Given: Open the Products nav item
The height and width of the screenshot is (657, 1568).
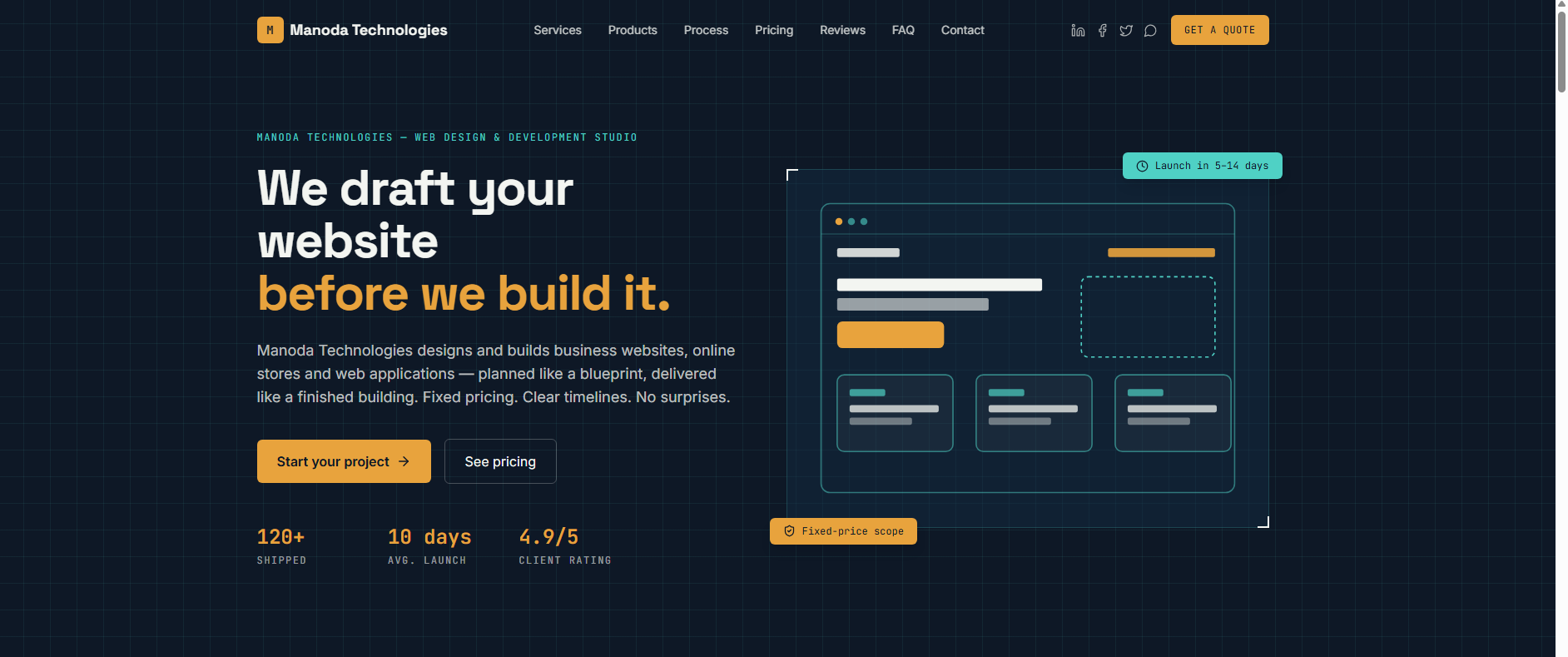Looking at the screenshot, I should (633, 30).
